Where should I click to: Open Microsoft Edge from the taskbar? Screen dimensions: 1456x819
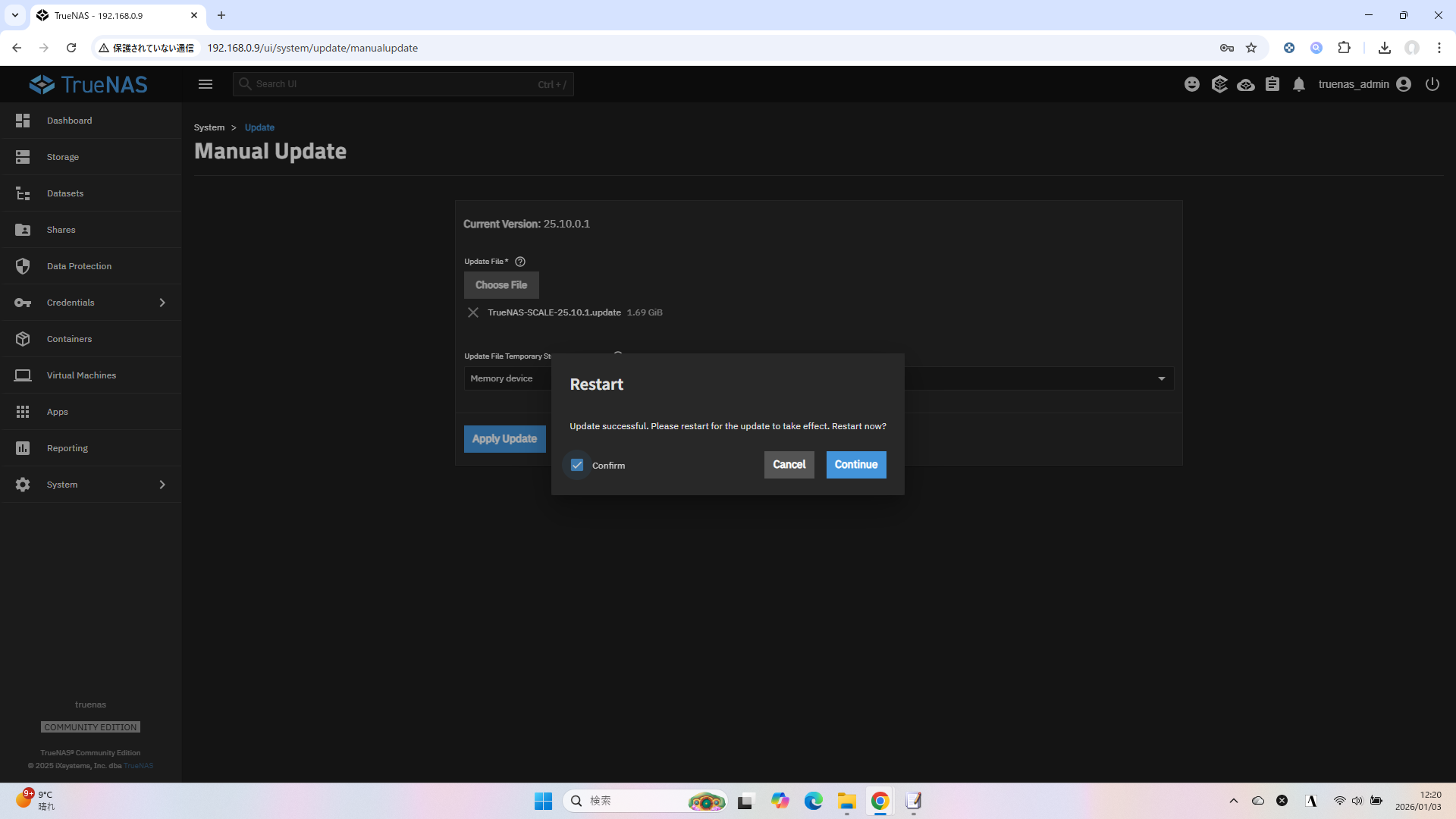tap(813, 801)
